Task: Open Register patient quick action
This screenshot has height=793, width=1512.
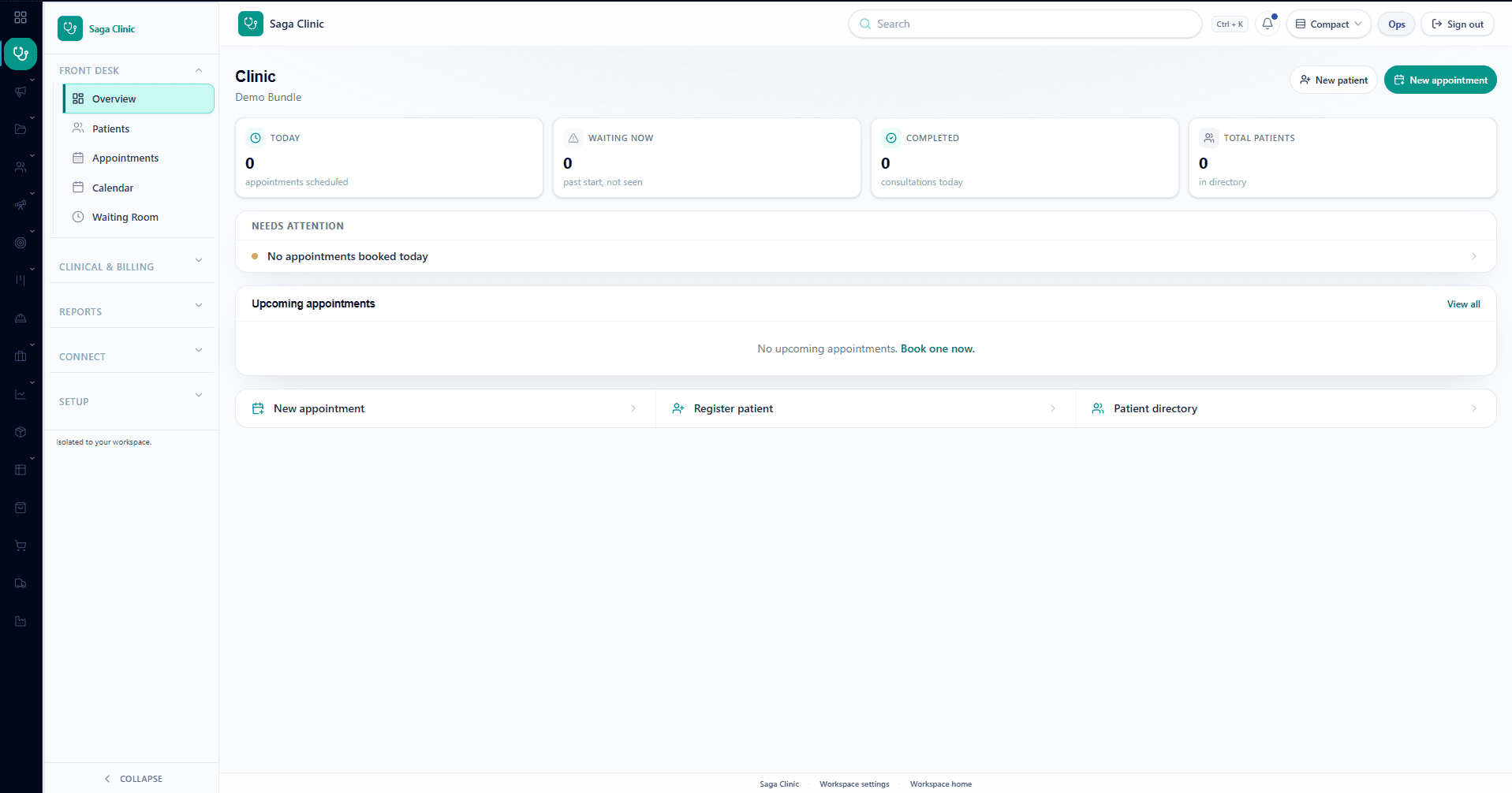Action: tap(865, 408)
